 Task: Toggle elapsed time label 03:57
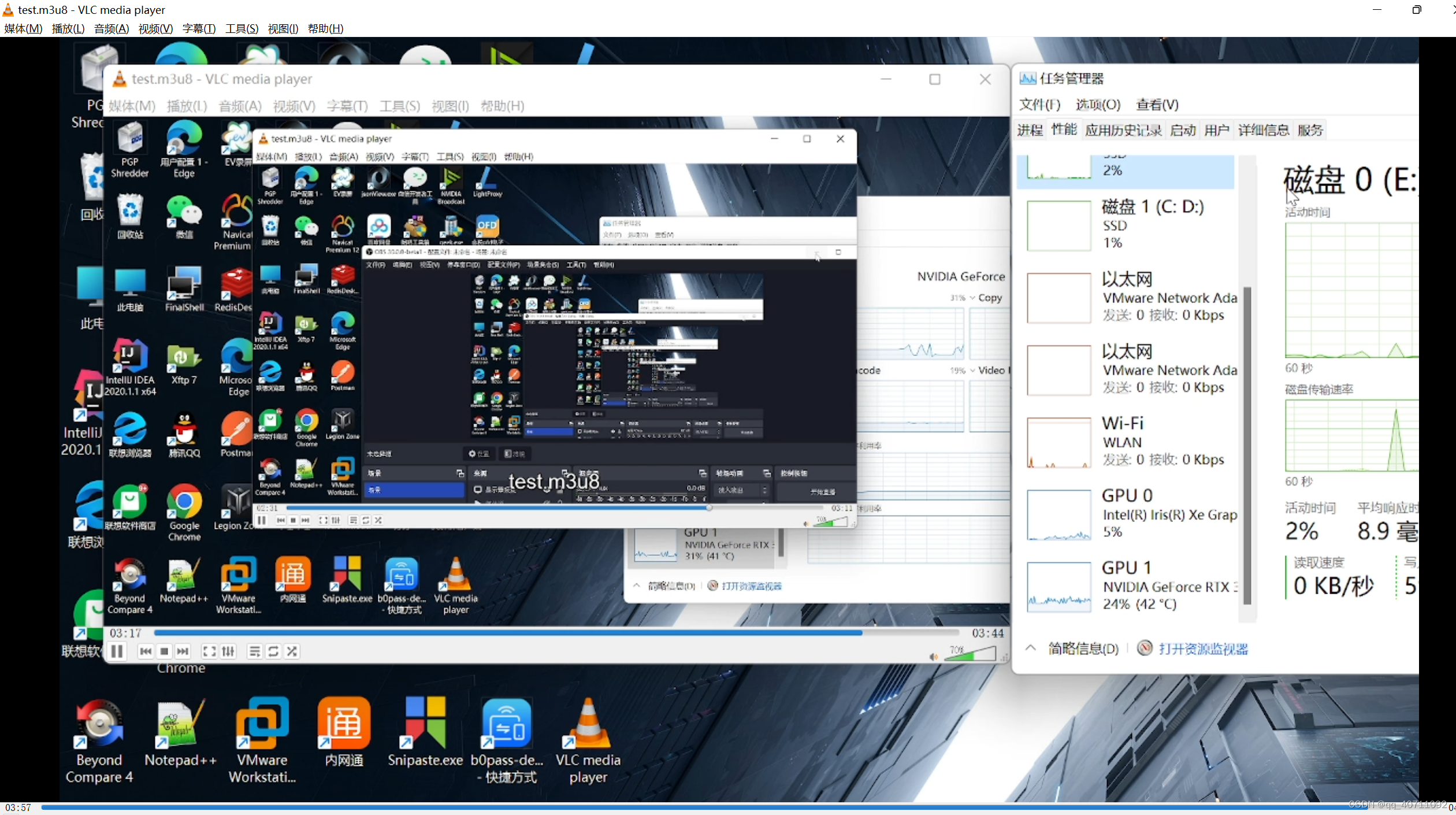[18, 807]
